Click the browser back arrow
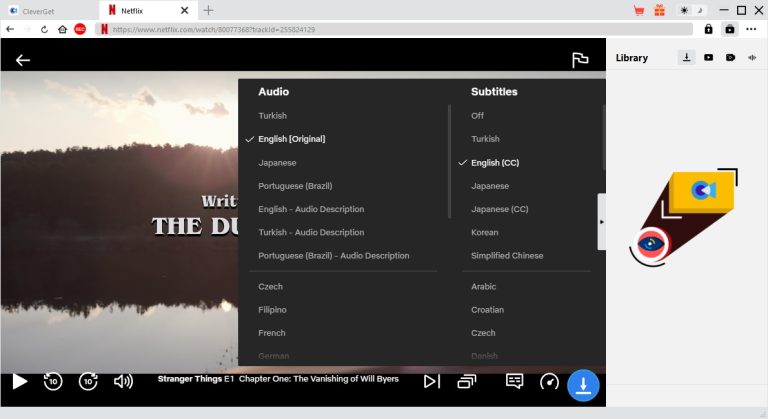This screenshot has height=419, width=768. (10, 29)
